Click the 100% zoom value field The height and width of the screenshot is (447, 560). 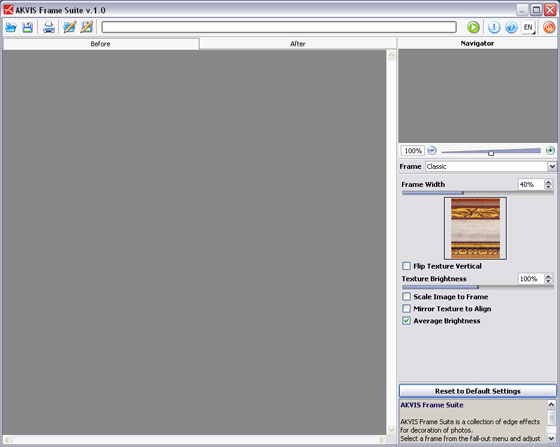(413, 151)
